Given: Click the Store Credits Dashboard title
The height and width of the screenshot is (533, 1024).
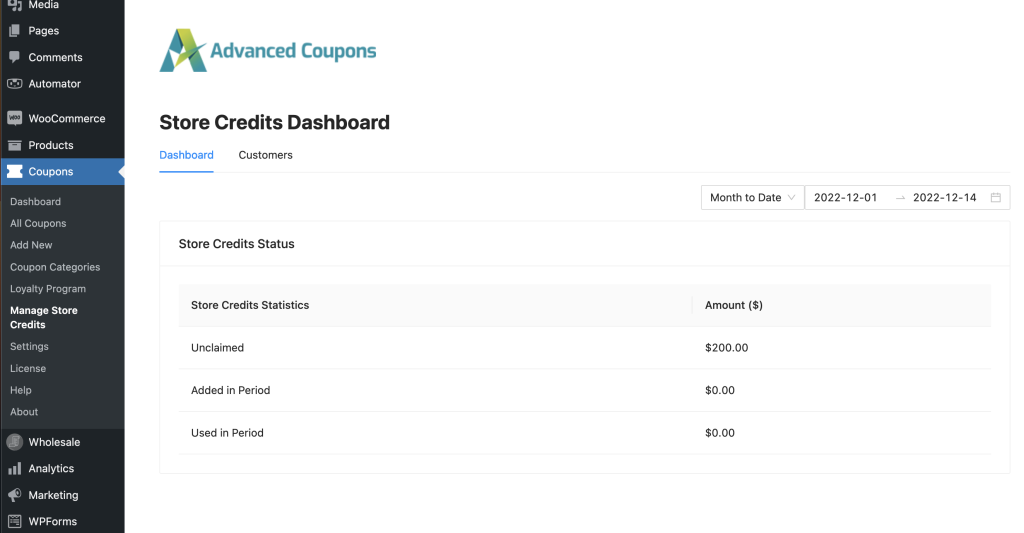Looking at the screenshot, I should point(274,122).
